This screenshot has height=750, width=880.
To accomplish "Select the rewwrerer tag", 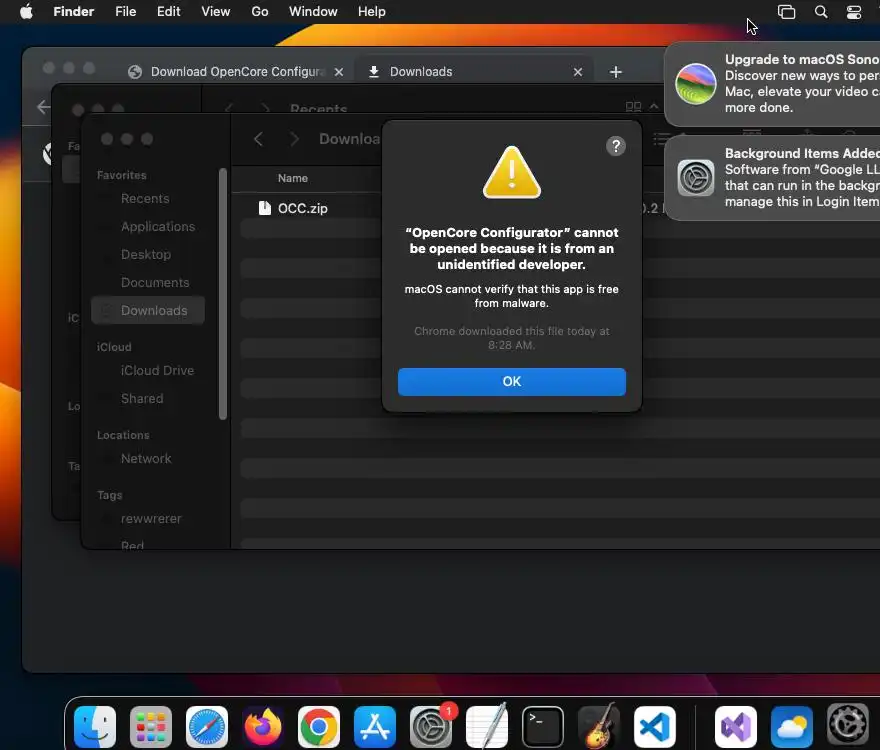I will (151, 519).
